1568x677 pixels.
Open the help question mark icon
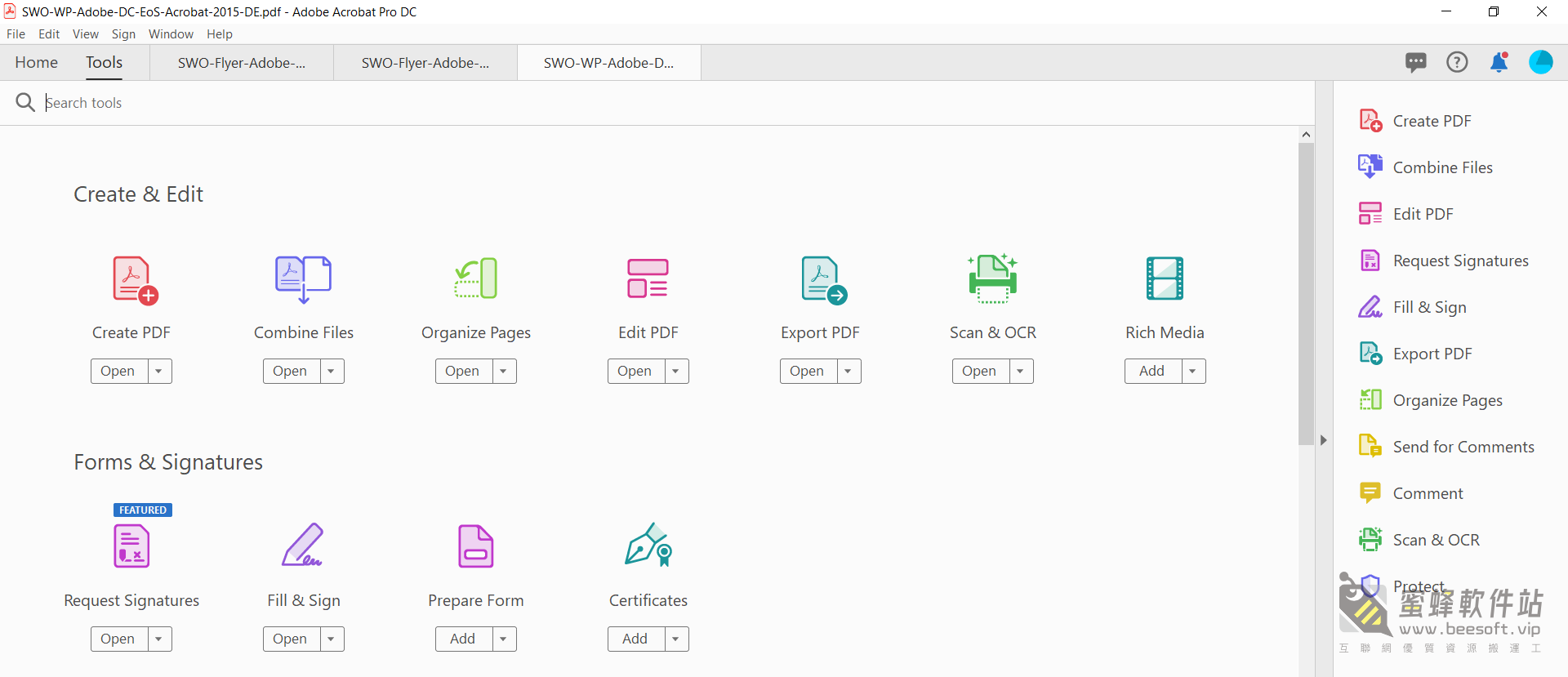point(1457,62)
